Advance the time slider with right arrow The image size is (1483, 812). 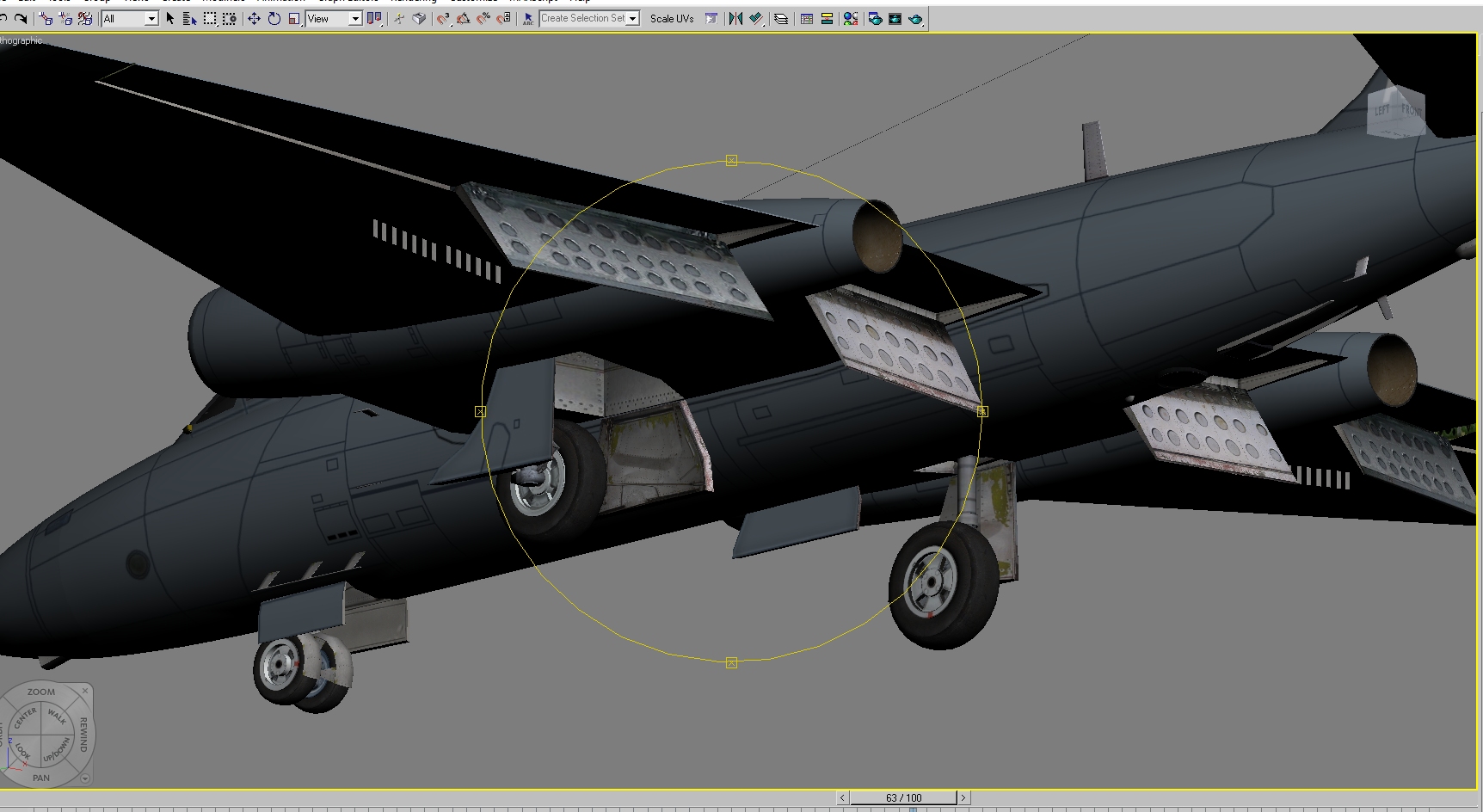coord(963,797)
